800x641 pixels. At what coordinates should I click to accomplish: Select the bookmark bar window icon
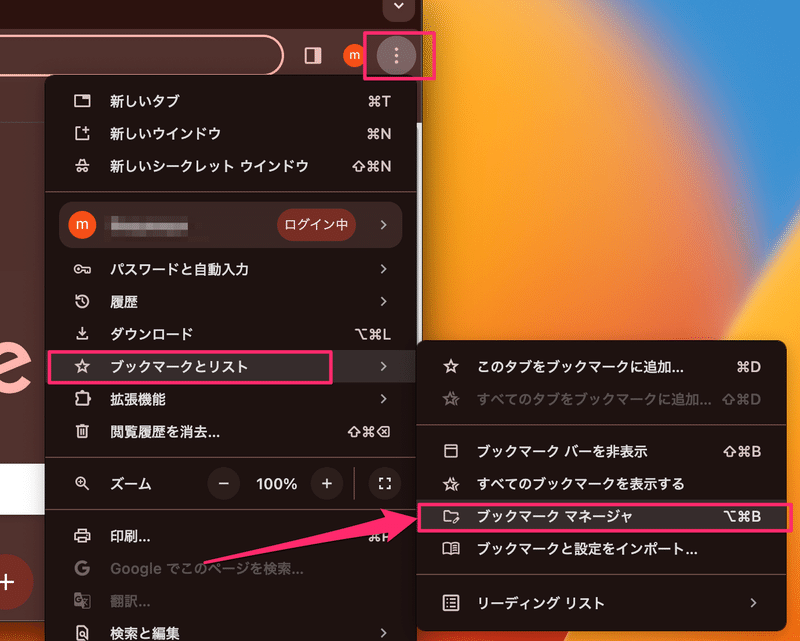pyautogui.click(x=451, y=451)
